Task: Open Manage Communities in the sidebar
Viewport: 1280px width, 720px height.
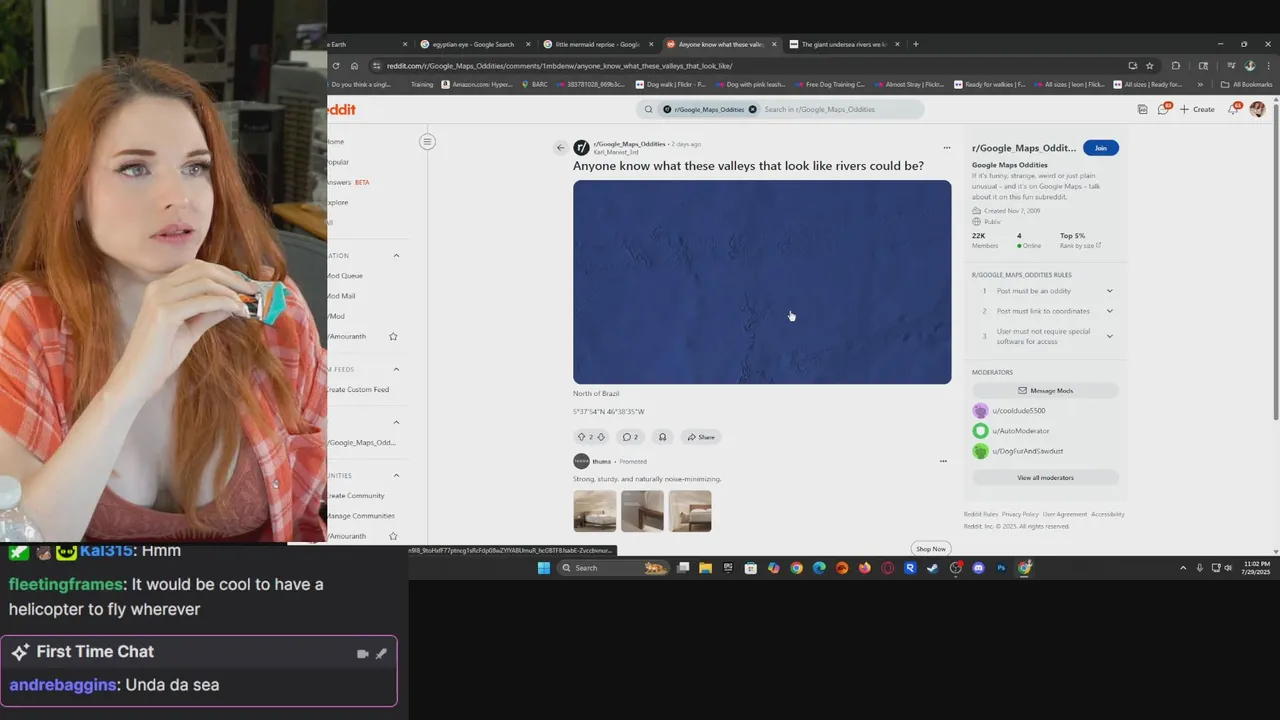Action: (x=361, y=516)
